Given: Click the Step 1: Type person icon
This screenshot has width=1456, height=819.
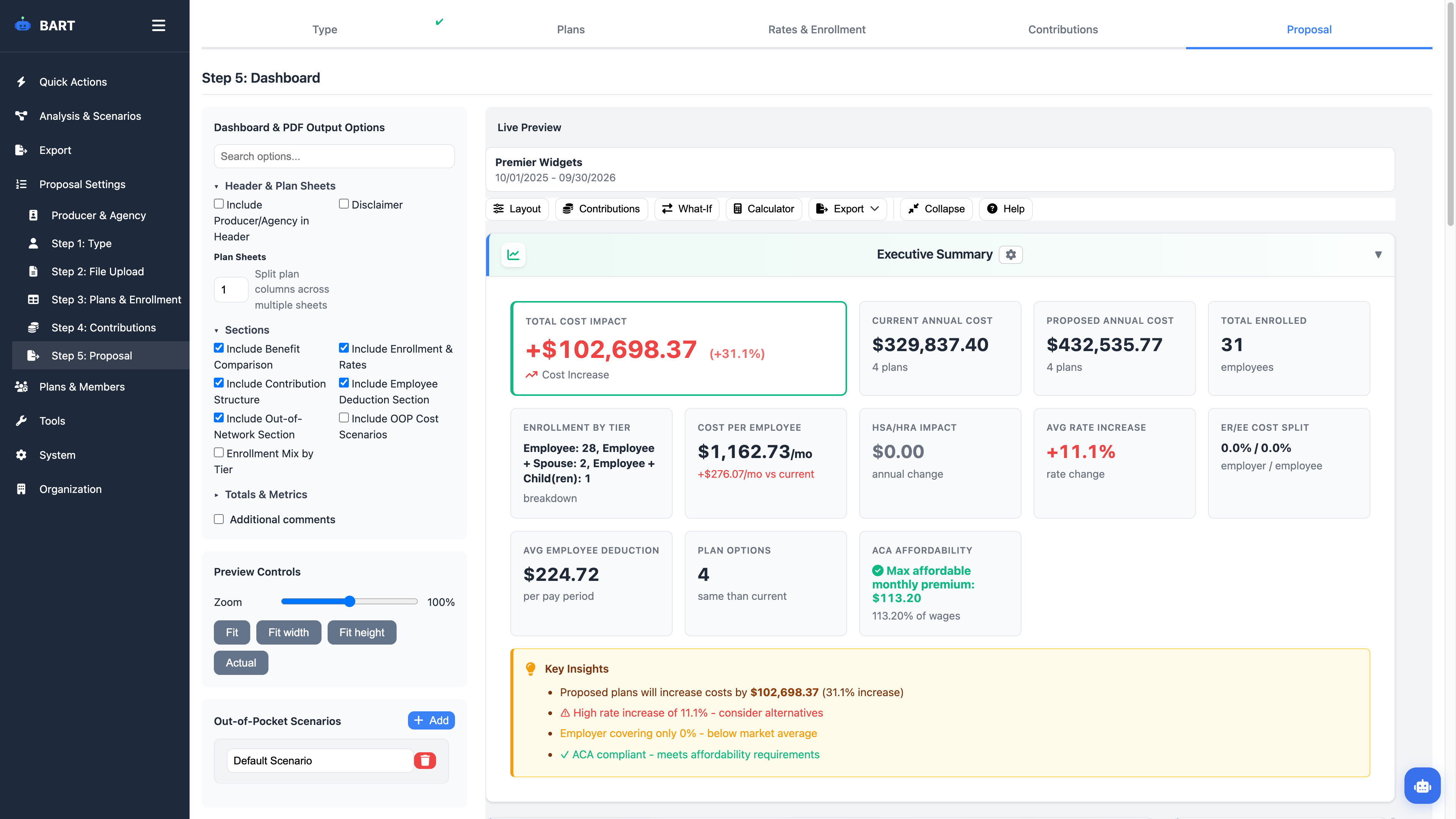Looking at the screenshot, I should [x=33, y=243].
